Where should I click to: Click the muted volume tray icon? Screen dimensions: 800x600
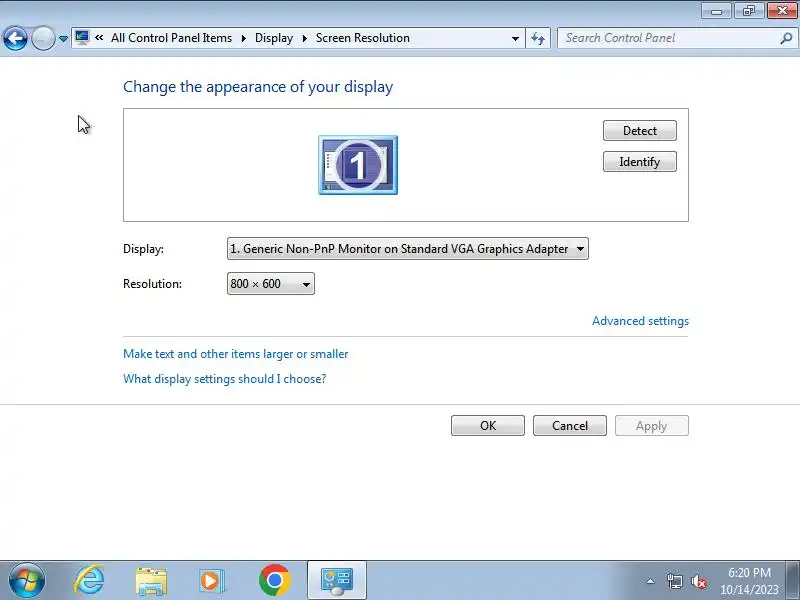click(x=698, y=581)
